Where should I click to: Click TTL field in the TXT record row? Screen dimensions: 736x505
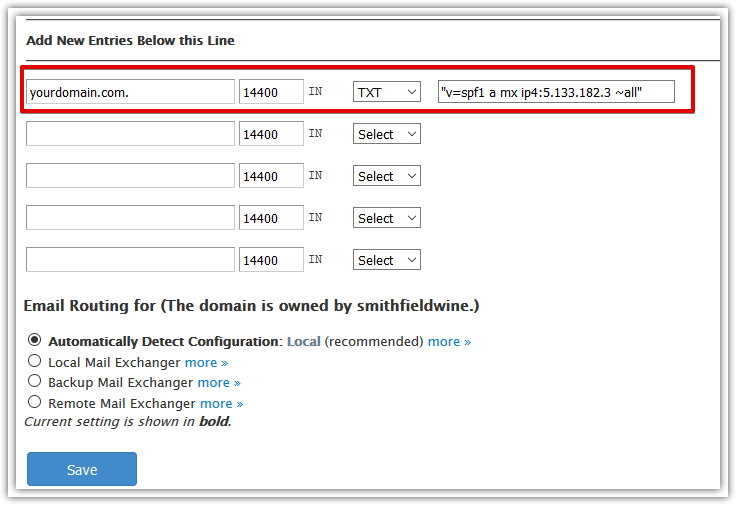(x=271, y=92)
